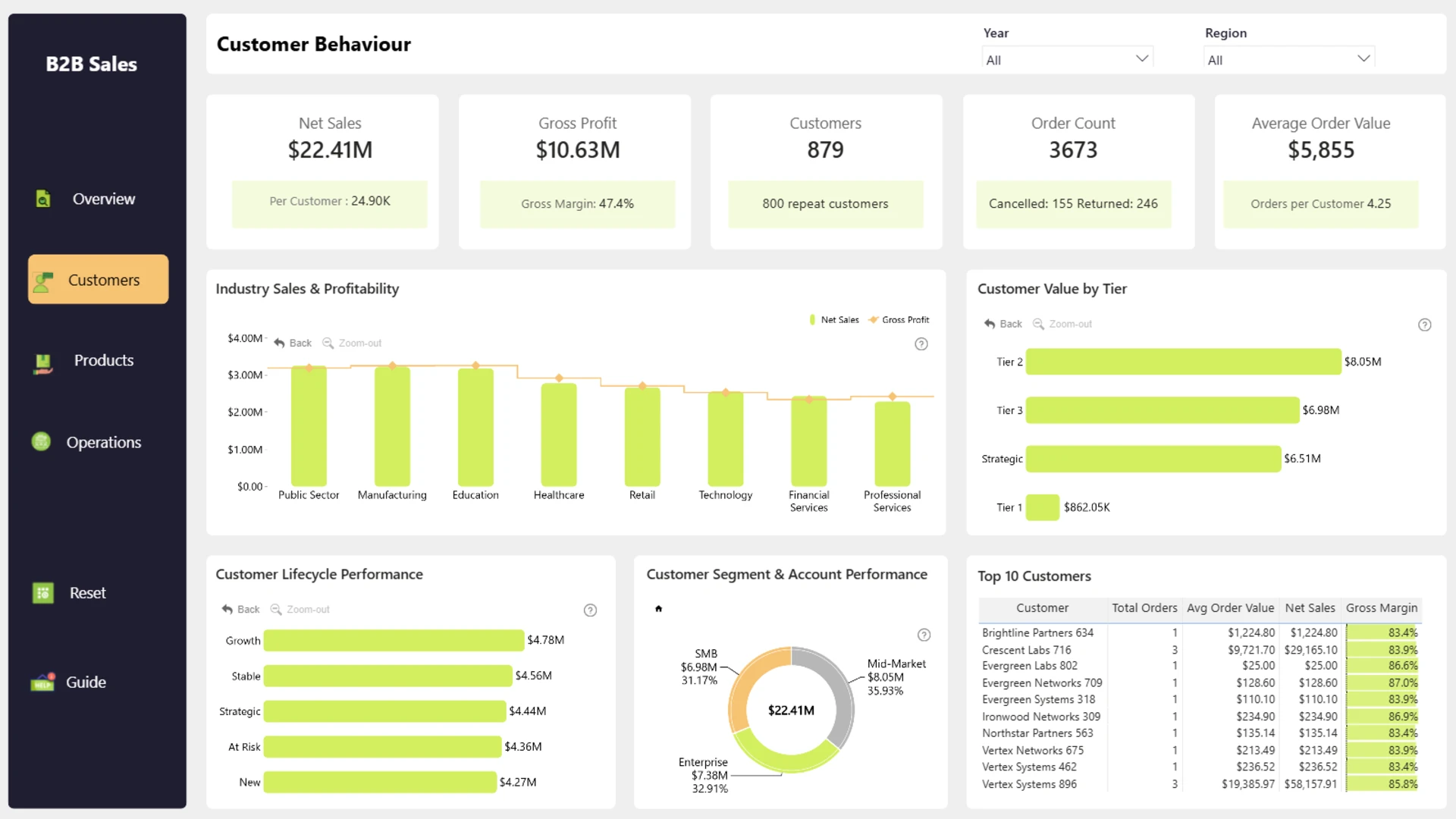Click help icon in Customer Value by Tier
Image resolution: width=1456 pixels, height=819 pixels.
click(1425, 325)
